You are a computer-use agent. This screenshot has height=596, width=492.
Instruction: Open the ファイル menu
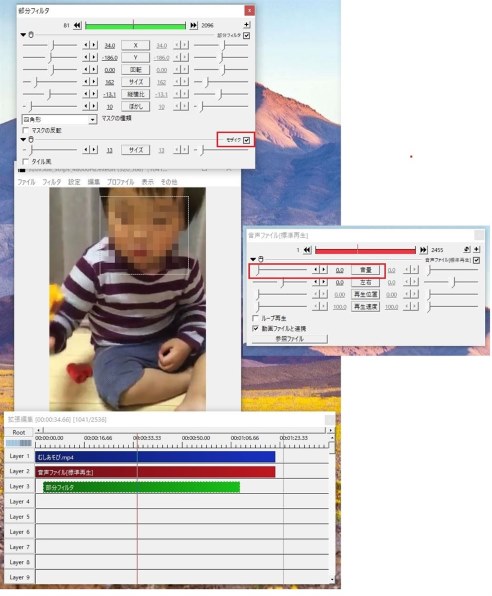26,182
